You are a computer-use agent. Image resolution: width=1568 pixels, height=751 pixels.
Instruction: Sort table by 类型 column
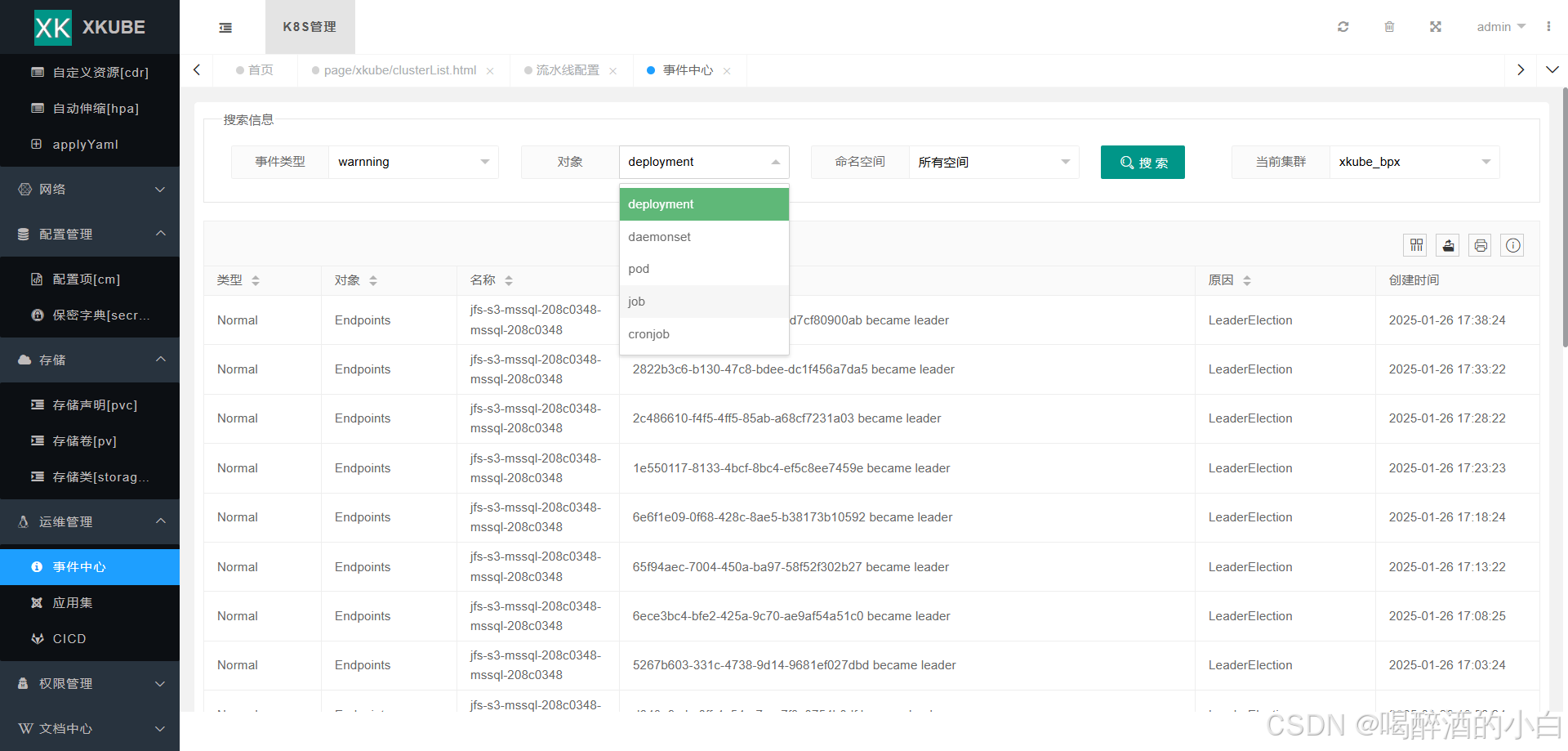[x=256, y=280]
